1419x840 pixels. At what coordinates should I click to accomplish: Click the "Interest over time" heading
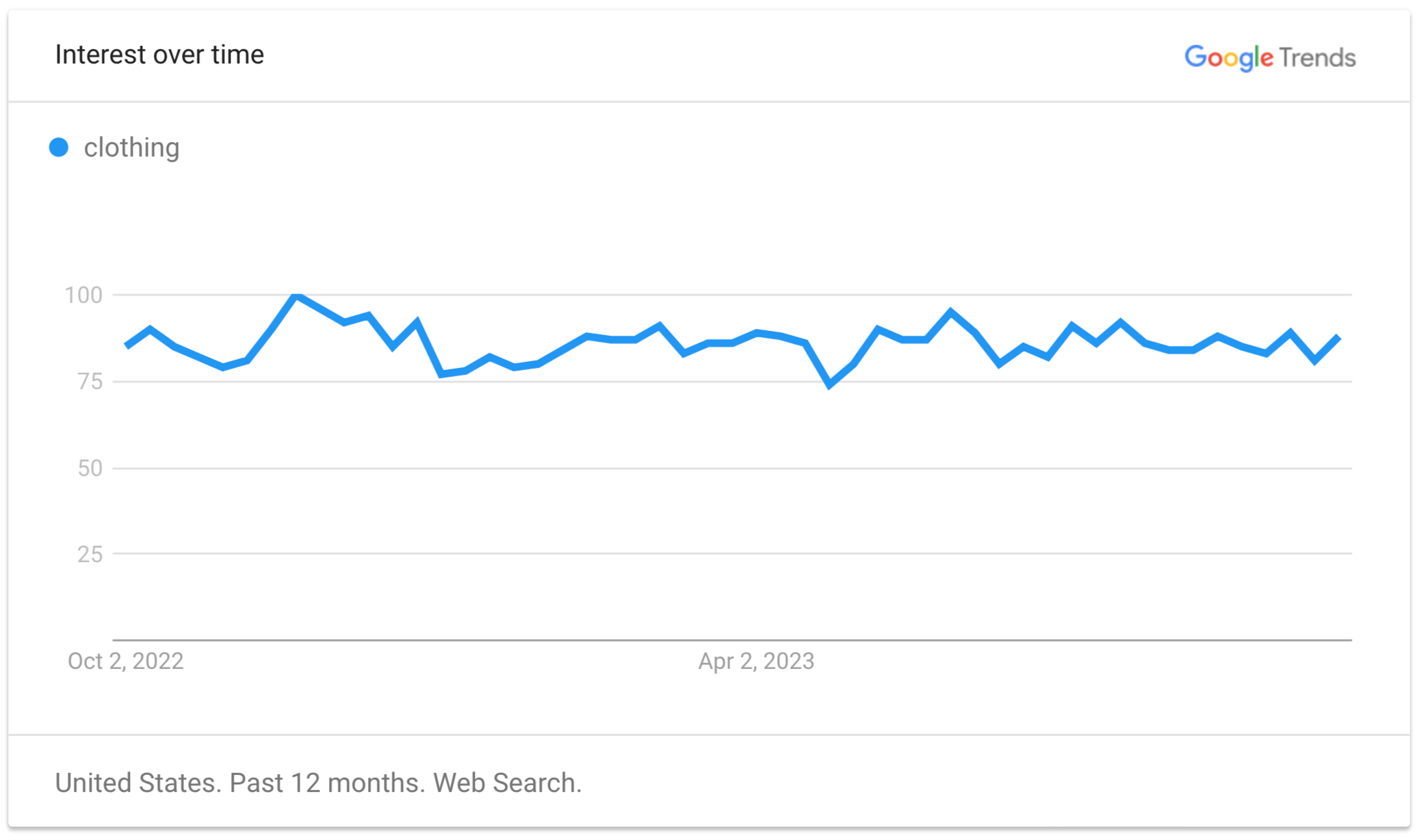pyautogui.click(x=159, y=55)
